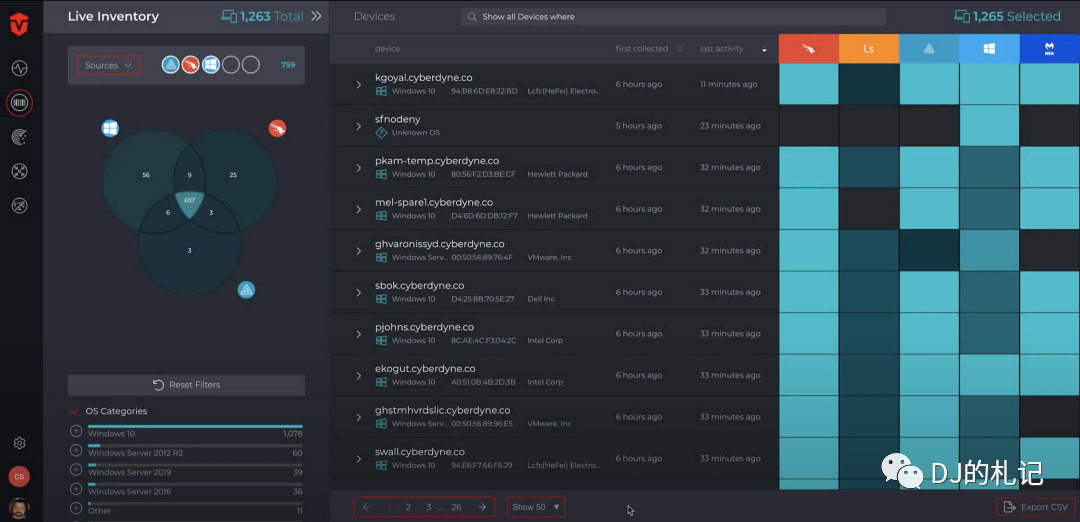Viewport: 1080px width, 522px height.
Task: Click the Windows logo column header
Action: point(989,49)
